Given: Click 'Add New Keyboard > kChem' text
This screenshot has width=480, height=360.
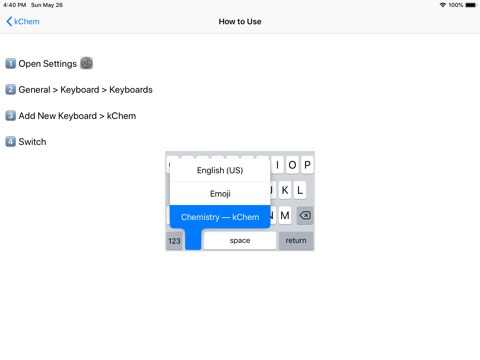Looking at the screenshot, I should tap(77, 116).
